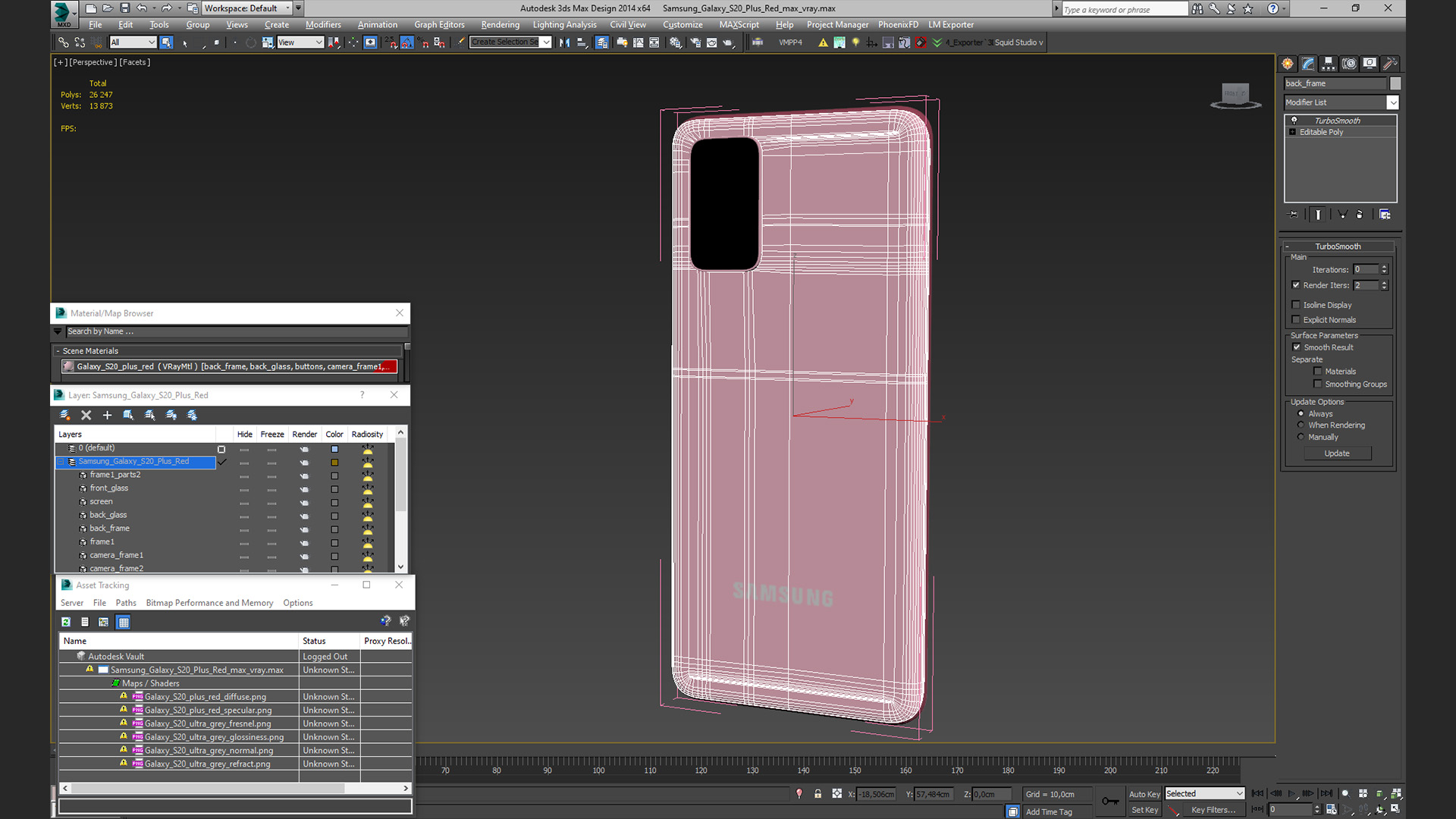Open Bitmap Performance and Memory menu
Image resolution: width=1456 pixels, height=819 pixels.
pos(209,603)
